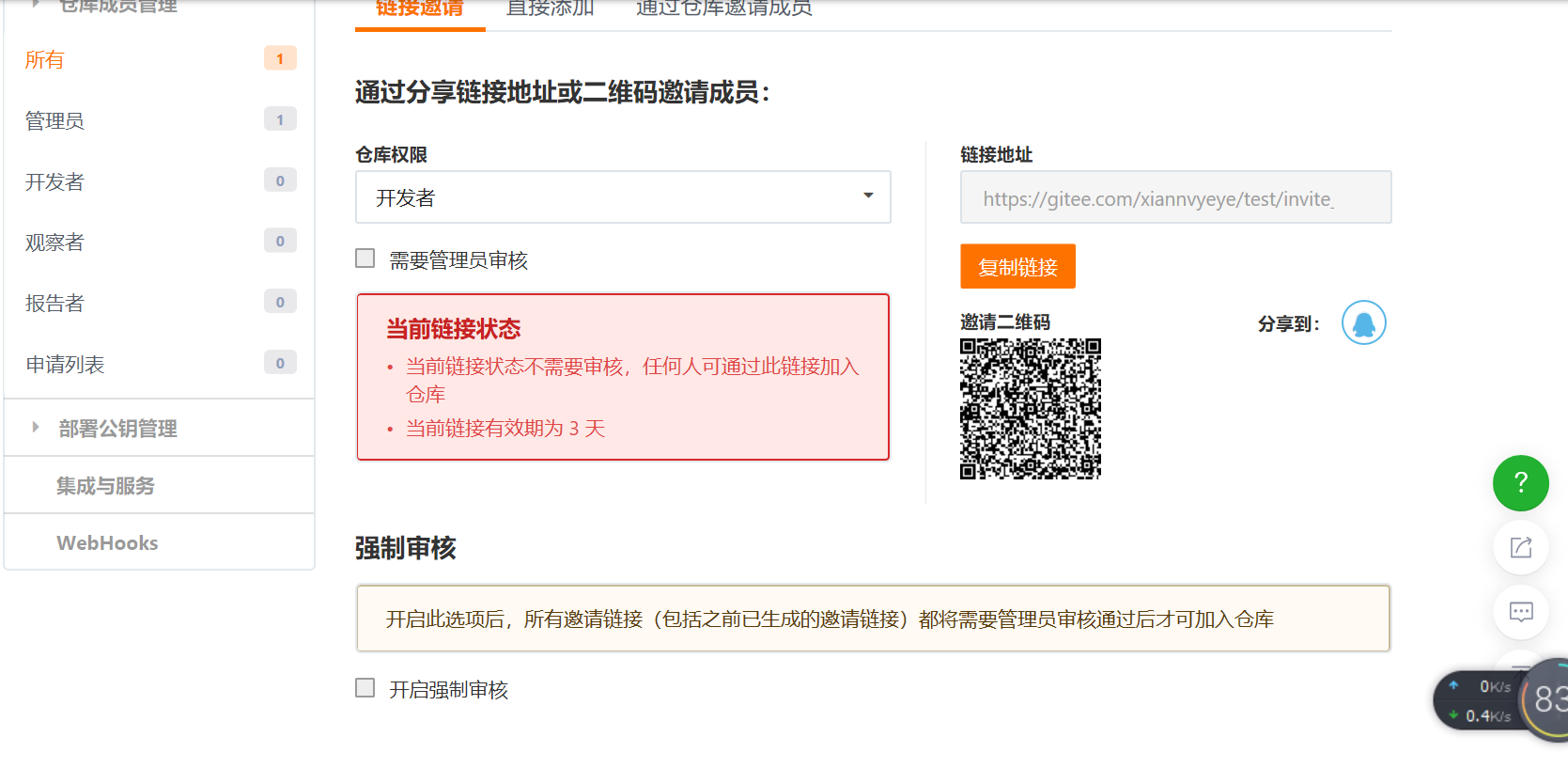Click the 邀请二维码 label
The width and height of the screenshot is (1568, 768).
(1005, 322)
